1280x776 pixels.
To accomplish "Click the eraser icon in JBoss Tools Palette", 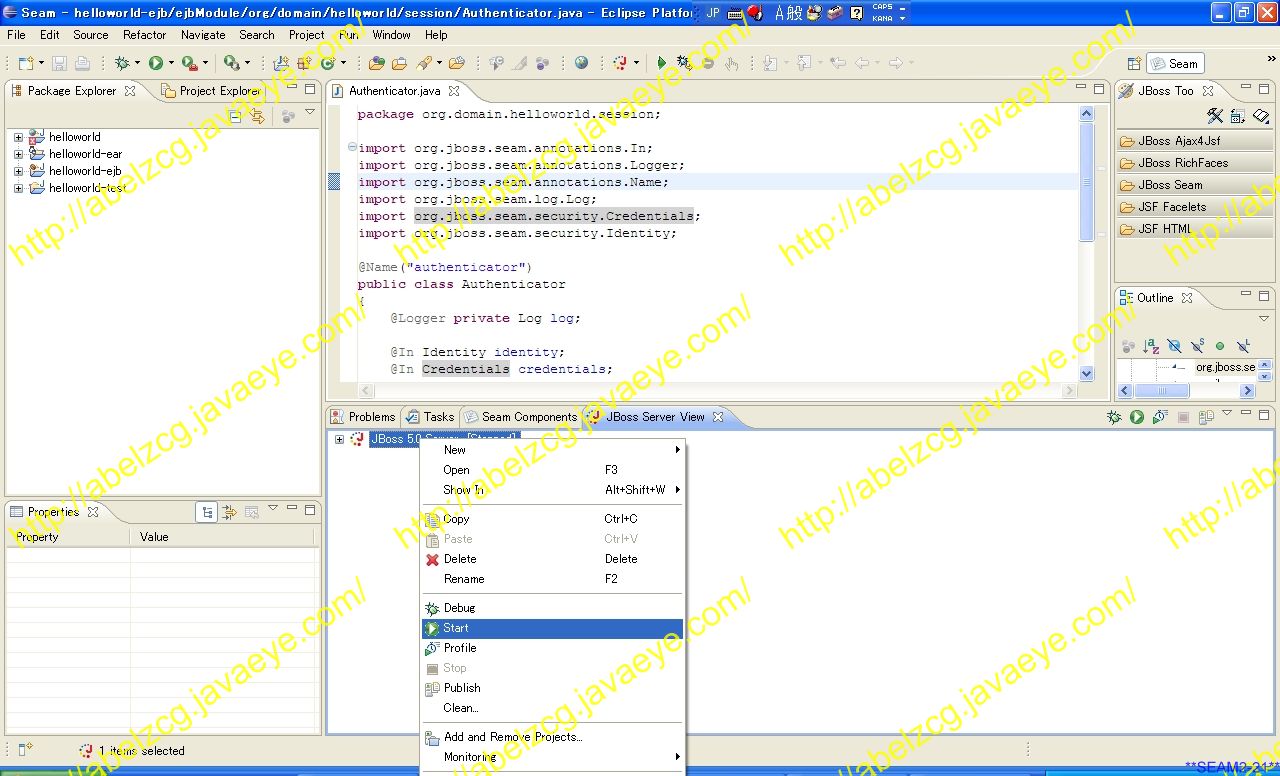I will pos(1261,116).
